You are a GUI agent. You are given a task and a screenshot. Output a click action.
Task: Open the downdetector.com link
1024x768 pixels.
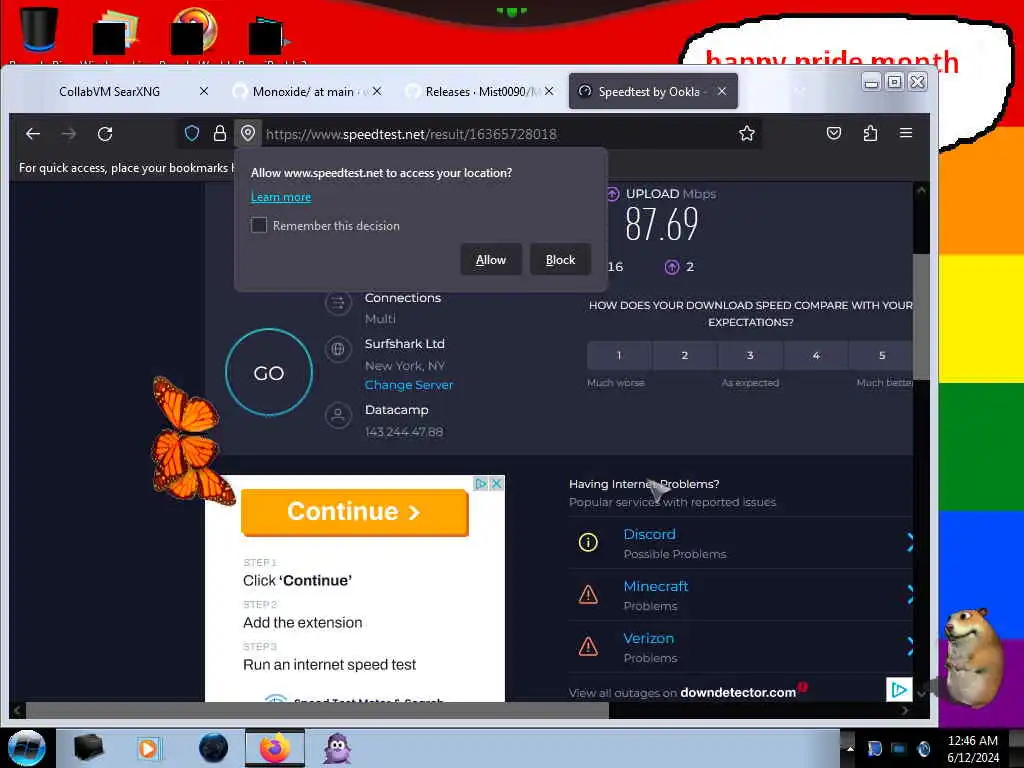click(738, 693)
